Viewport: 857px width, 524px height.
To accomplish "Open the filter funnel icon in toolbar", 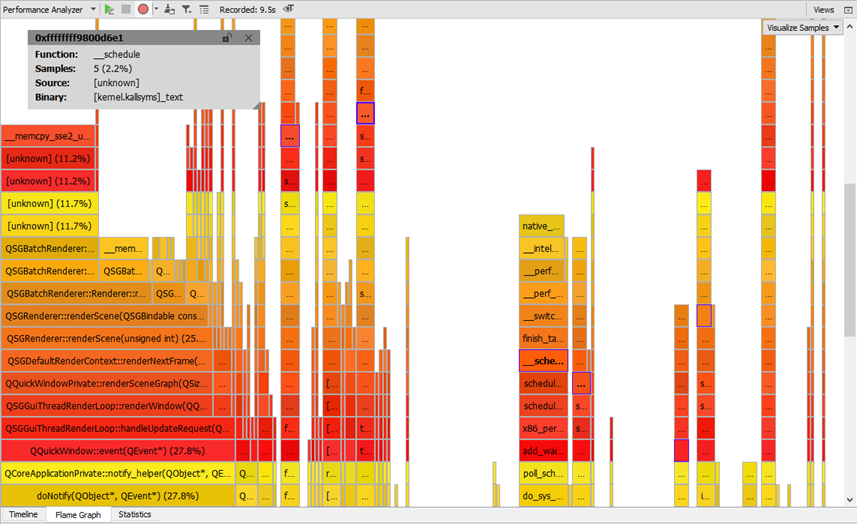I will click(x=186, y=9).
